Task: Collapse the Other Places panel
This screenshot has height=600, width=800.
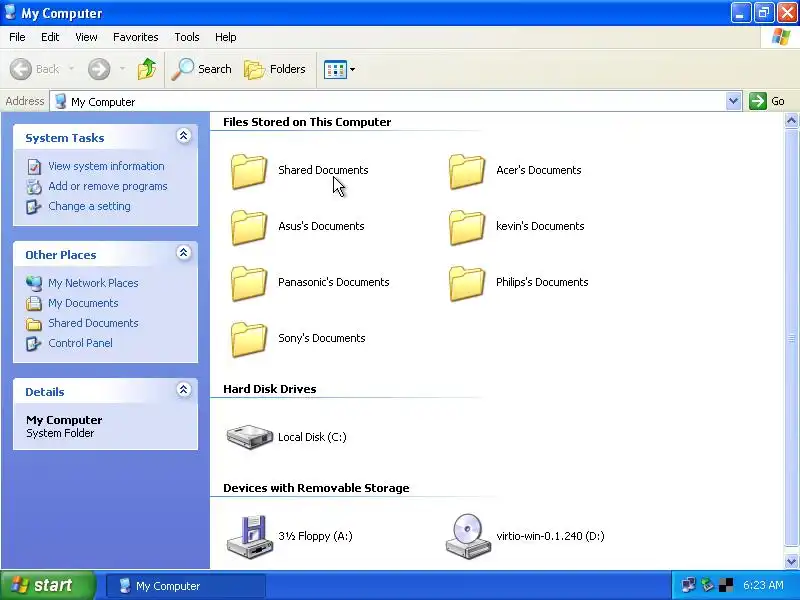Action: click(x=184, y=253)
